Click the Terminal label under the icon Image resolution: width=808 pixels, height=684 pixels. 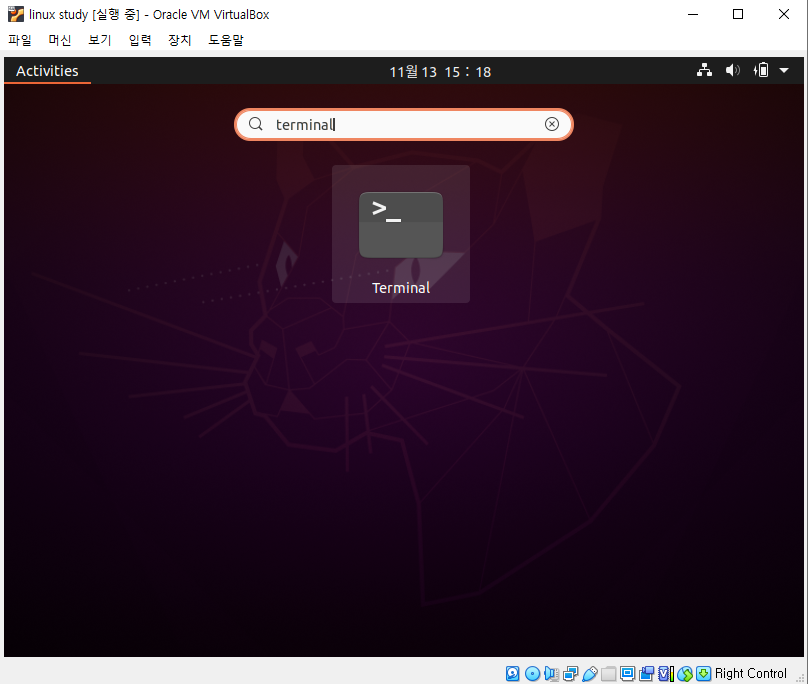click(x=401, y=288)
